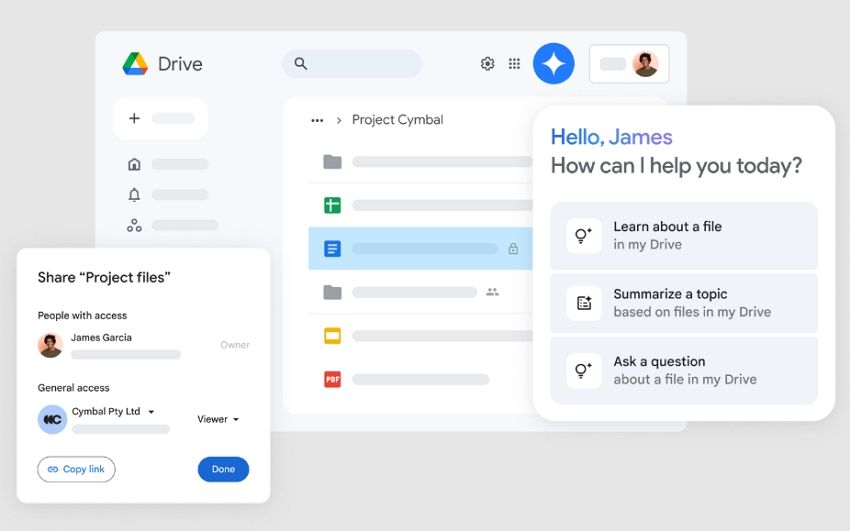Click the Google Drive logo

[x=135, y=64]
